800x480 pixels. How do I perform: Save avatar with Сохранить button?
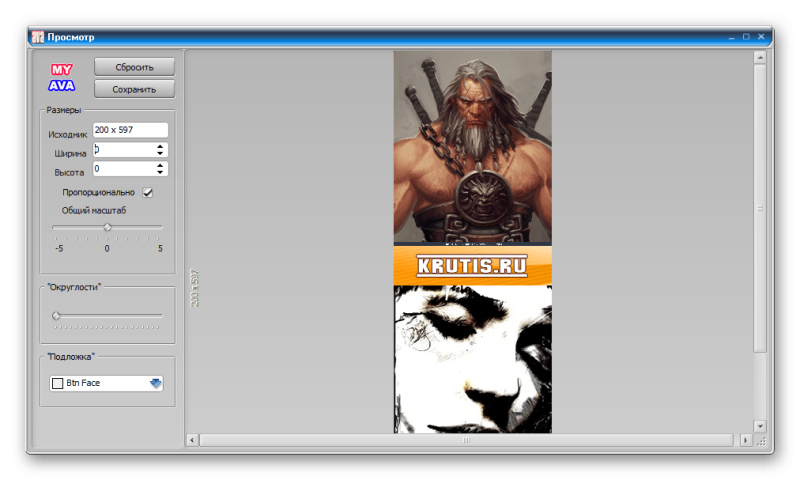pos(134,89)
